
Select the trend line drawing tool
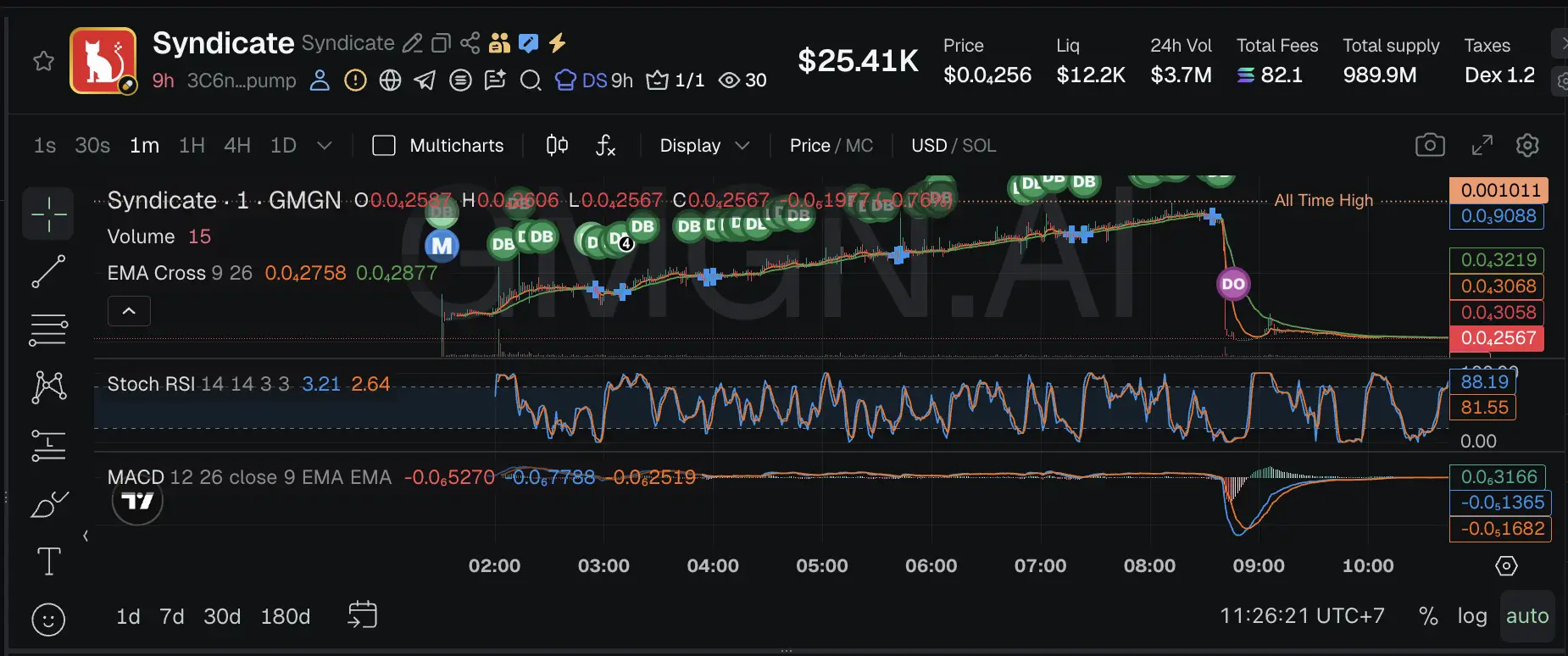tap(48, 271)
